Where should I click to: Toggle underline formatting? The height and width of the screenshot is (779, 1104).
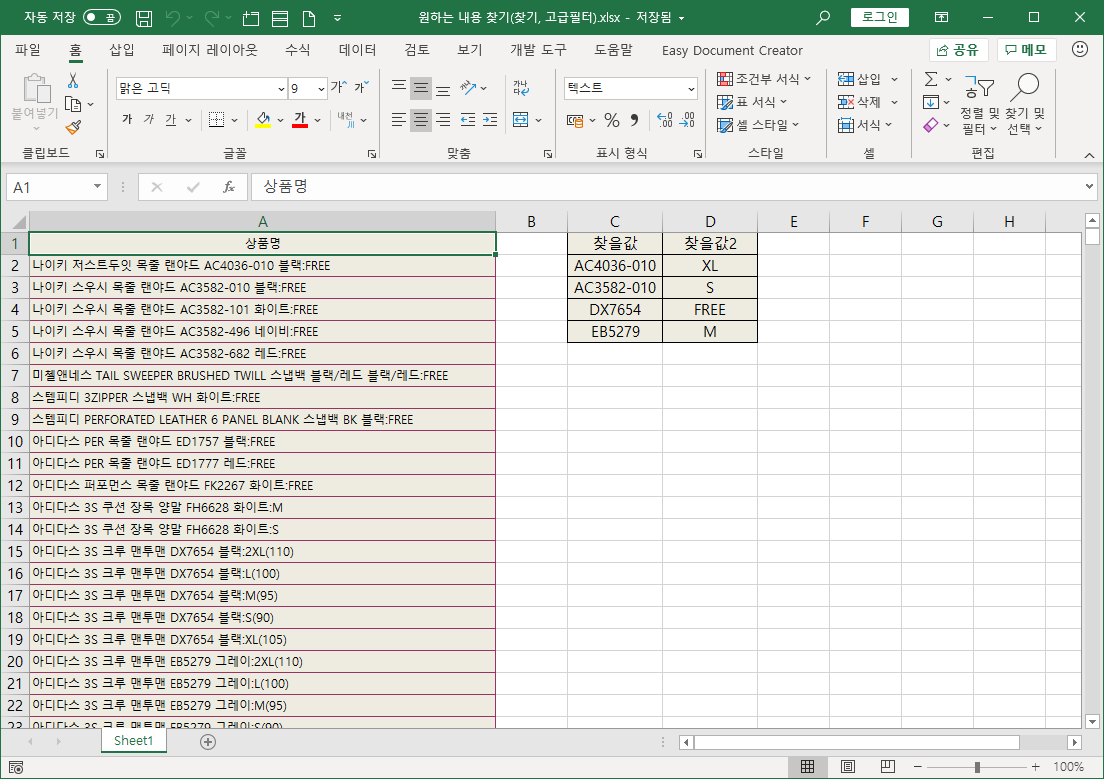point(170,120)
